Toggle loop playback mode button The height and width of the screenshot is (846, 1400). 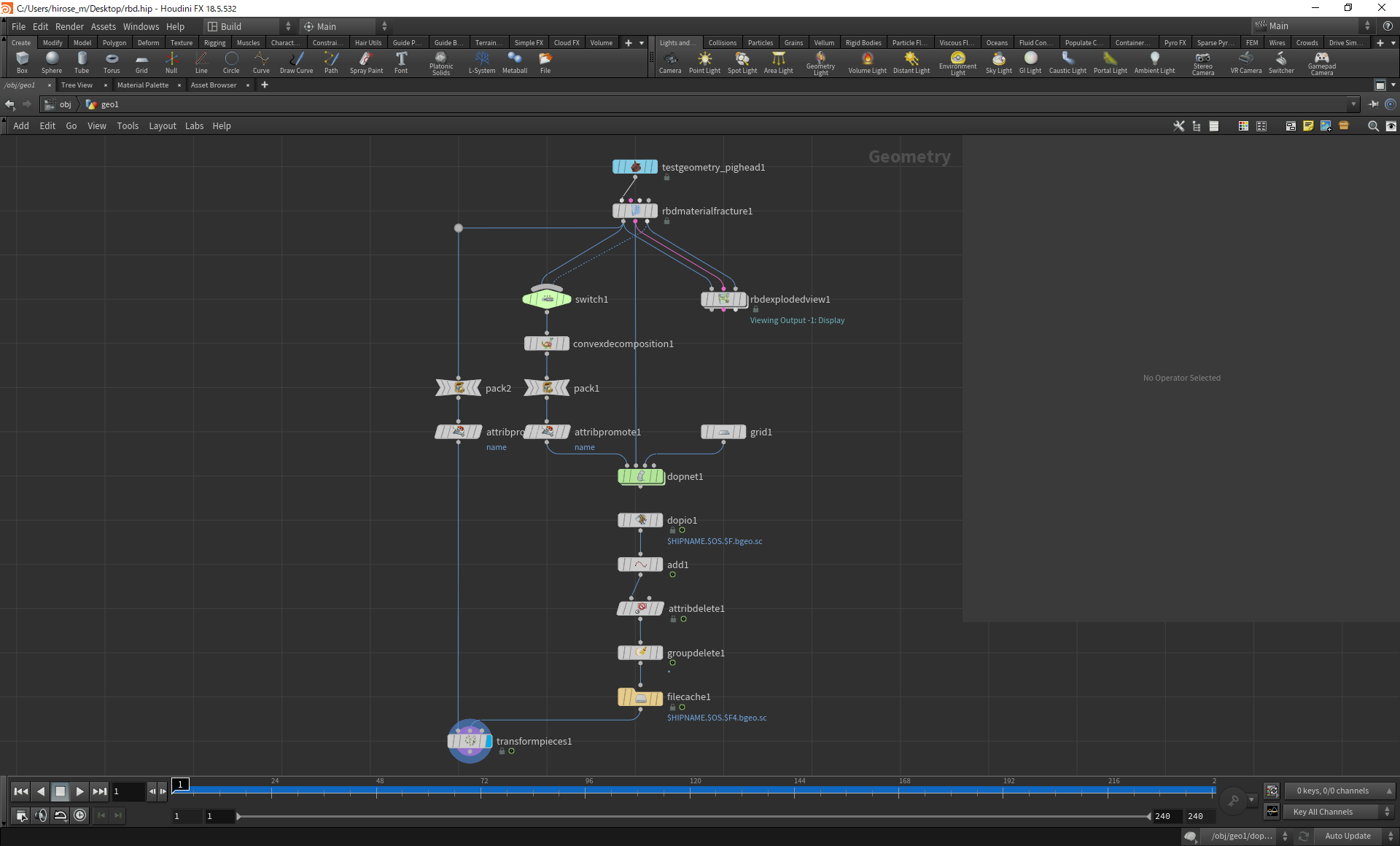click(x=61, y=815)
